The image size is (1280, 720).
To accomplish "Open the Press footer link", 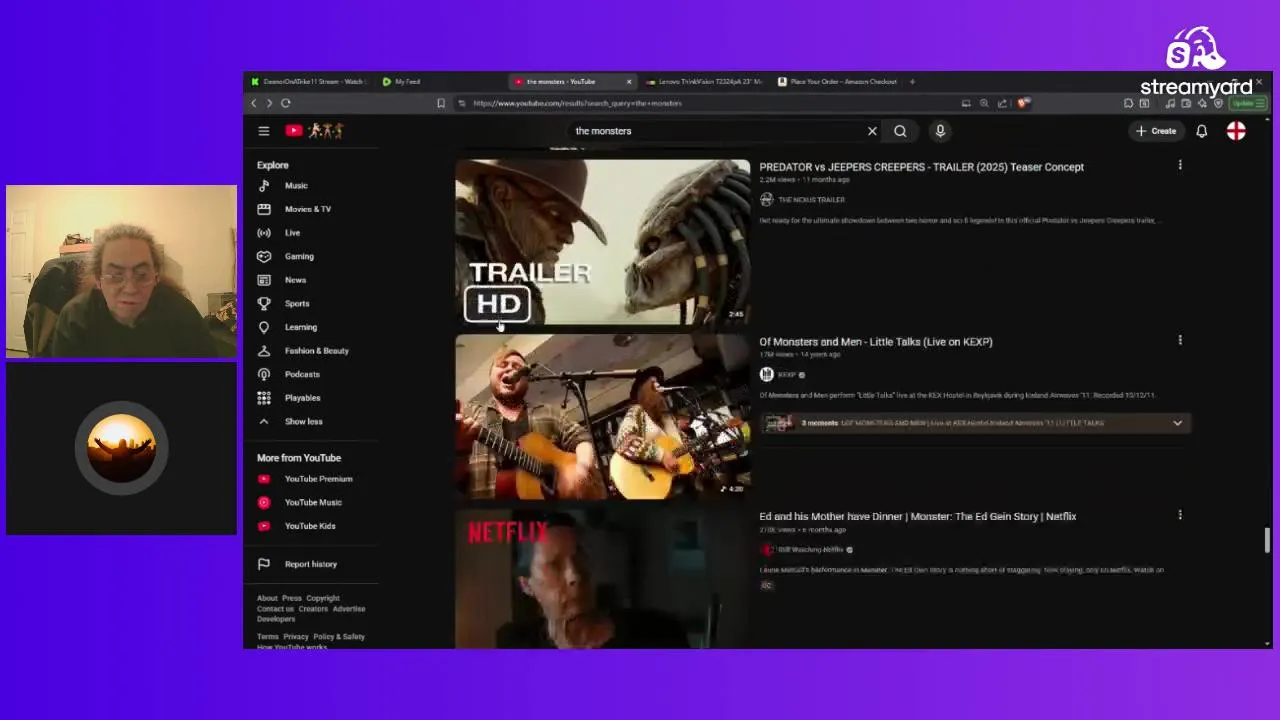I will pyautogui.click(x=291, y=598).
